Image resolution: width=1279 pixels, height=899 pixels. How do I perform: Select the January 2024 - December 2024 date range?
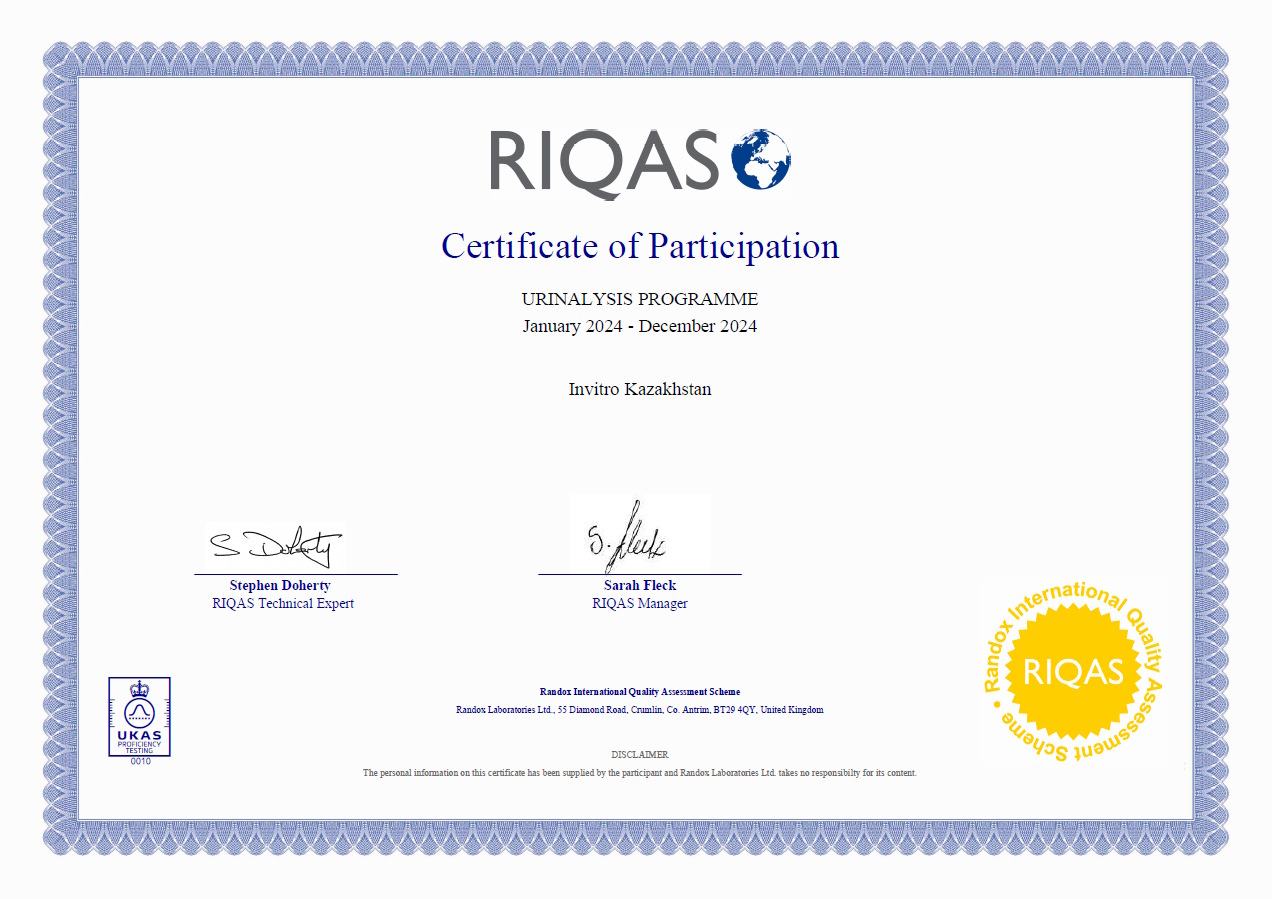pyautogui.click(x=640, y=326)
